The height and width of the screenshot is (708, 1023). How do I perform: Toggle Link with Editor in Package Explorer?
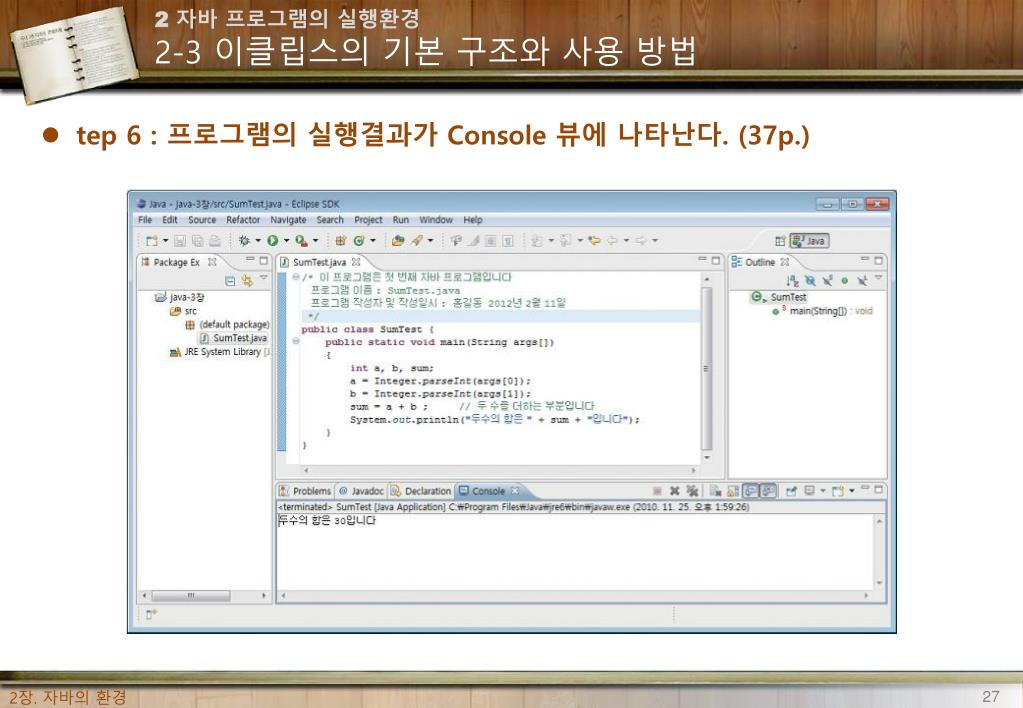click(247, 281)
